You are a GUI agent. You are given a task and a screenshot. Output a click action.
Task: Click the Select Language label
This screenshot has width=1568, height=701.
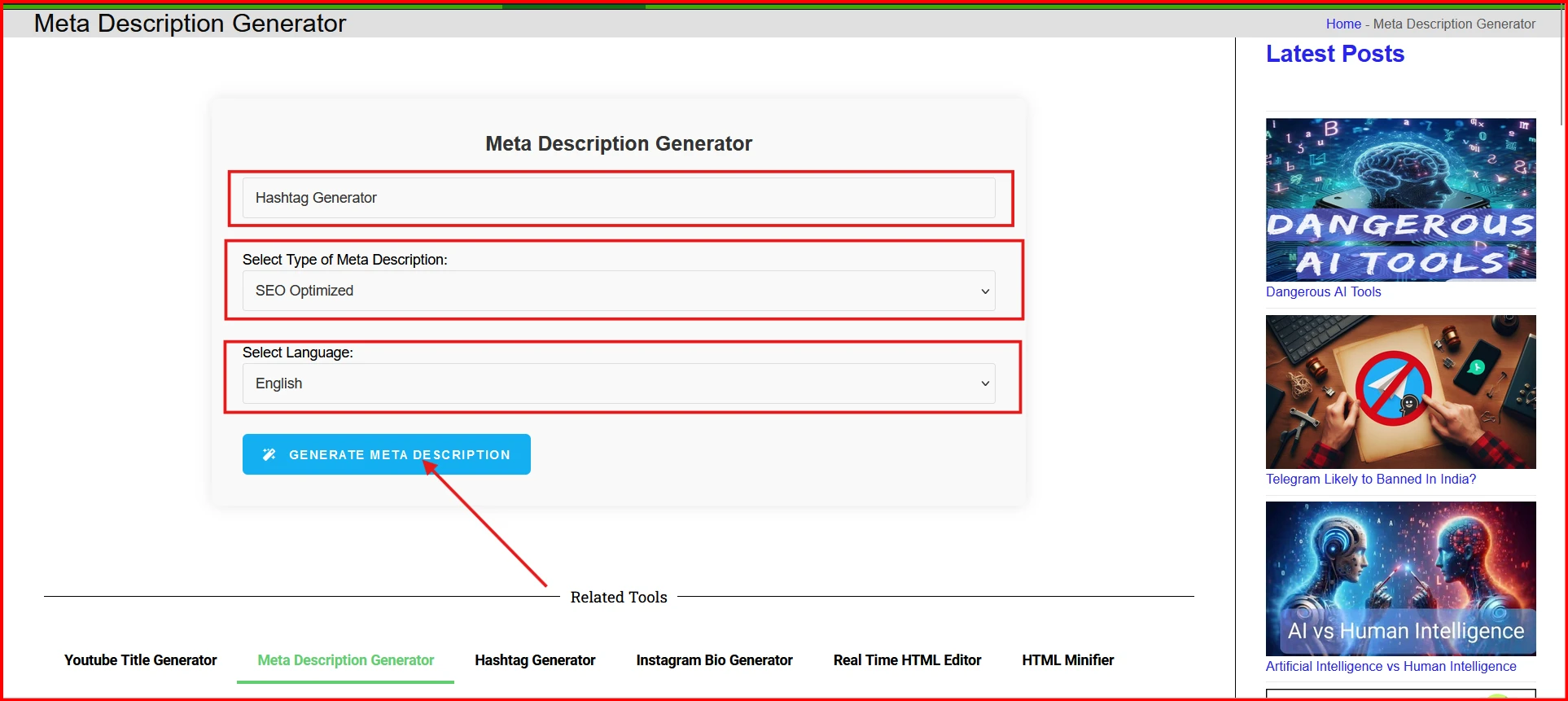click(297, 353)
